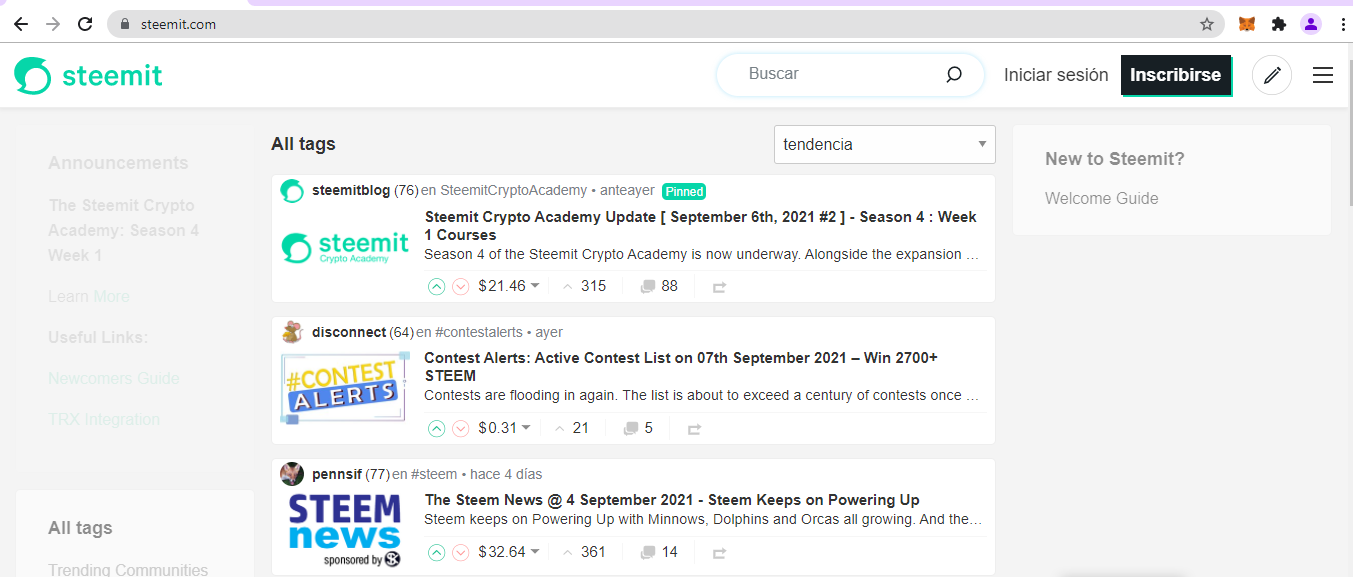The height and width of the screenshot is (577, 1353).
Task: Open the browser extensions puzzle icon
Action: pos(1279,24)
